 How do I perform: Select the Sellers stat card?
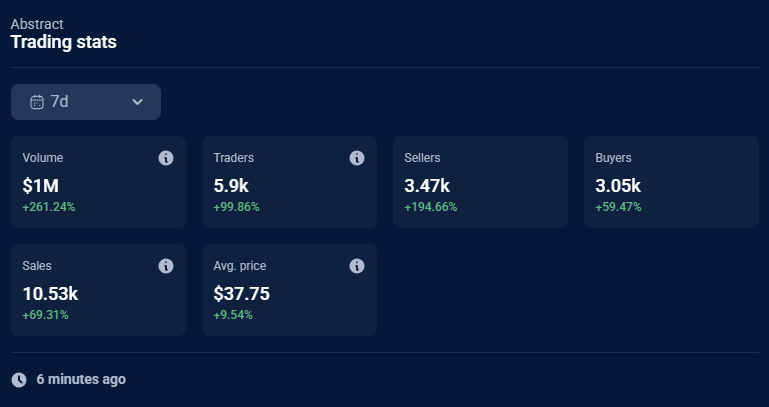pyautogui.click(x=480, y=182)
